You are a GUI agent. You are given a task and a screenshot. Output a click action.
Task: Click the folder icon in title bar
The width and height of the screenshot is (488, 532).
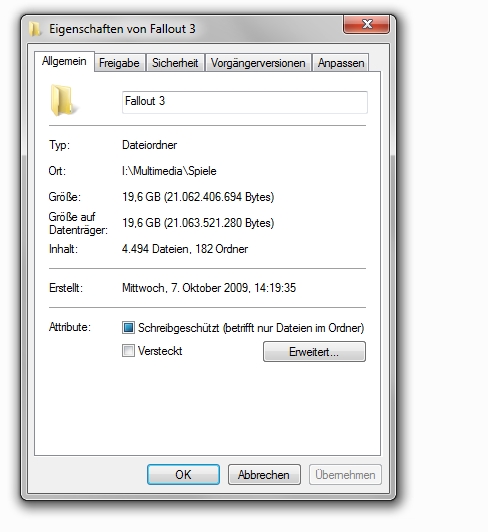click(x=34, y=29)
